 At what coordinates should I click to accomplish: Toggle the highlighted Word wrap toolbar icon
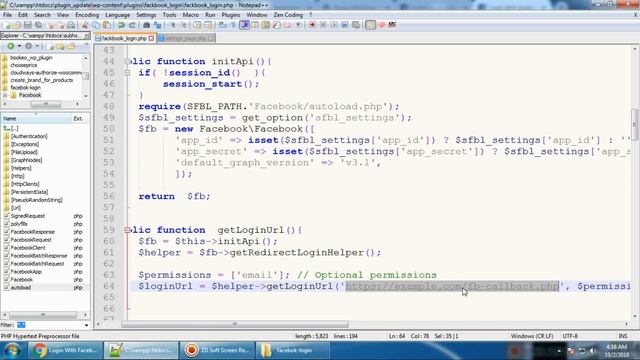coord(244,25)
